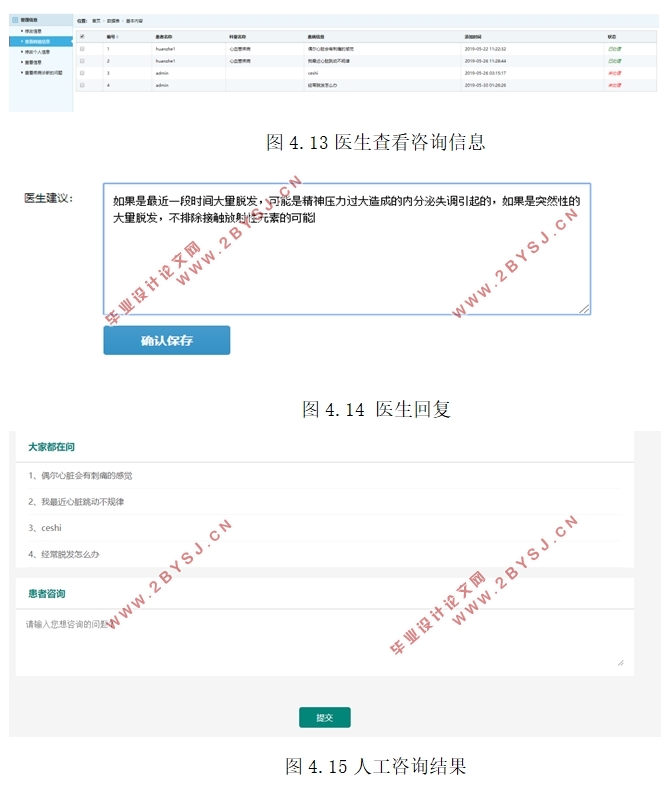This screenshot has height=797, width=672.
Task: Sort by the 编号 column header
Action: coord(112,37)
